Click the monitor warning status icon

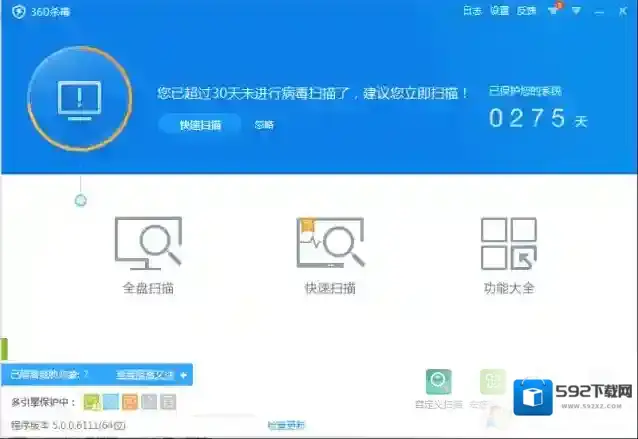(x=80, y=97)
